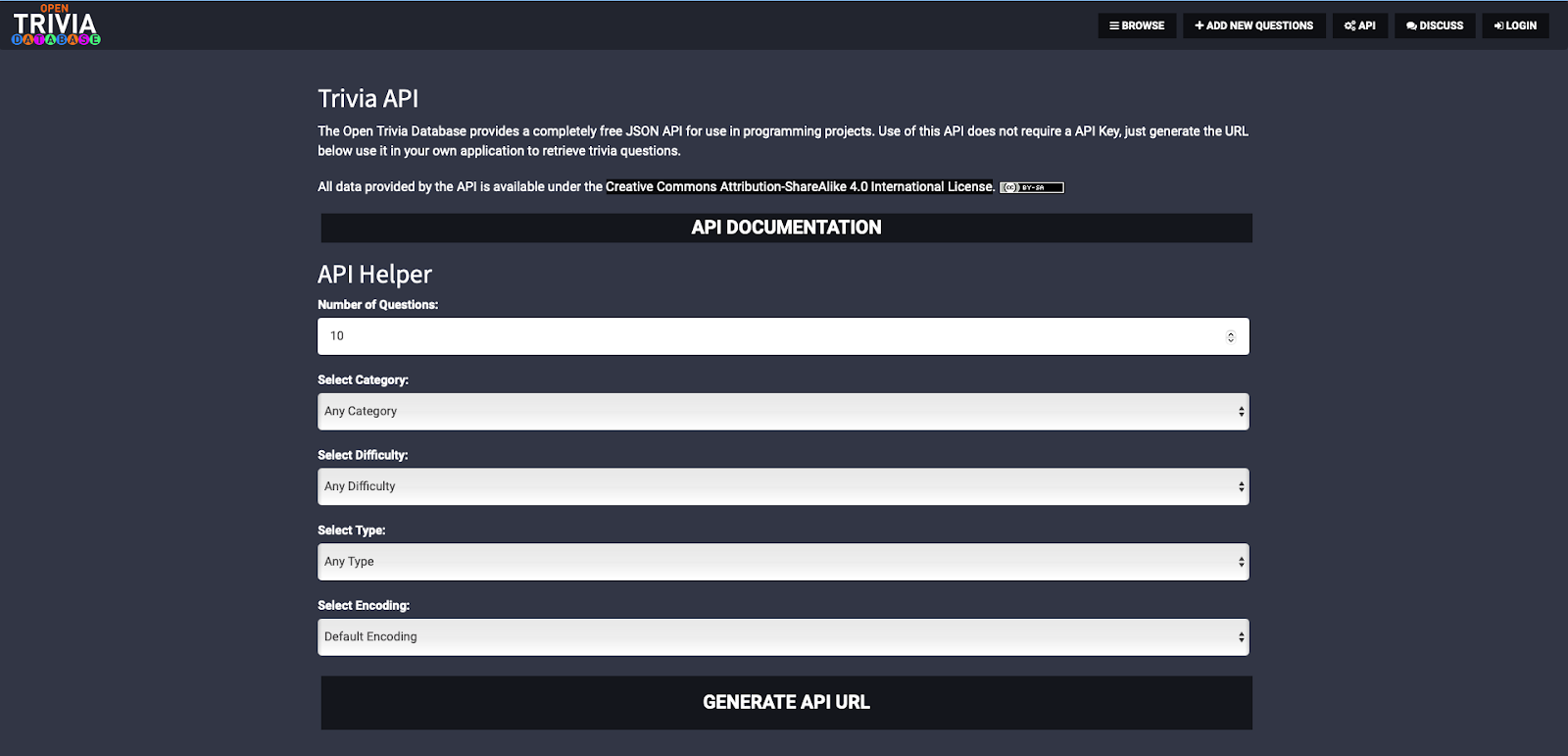Expand the Select Type dropdown

tap(783, 562)
